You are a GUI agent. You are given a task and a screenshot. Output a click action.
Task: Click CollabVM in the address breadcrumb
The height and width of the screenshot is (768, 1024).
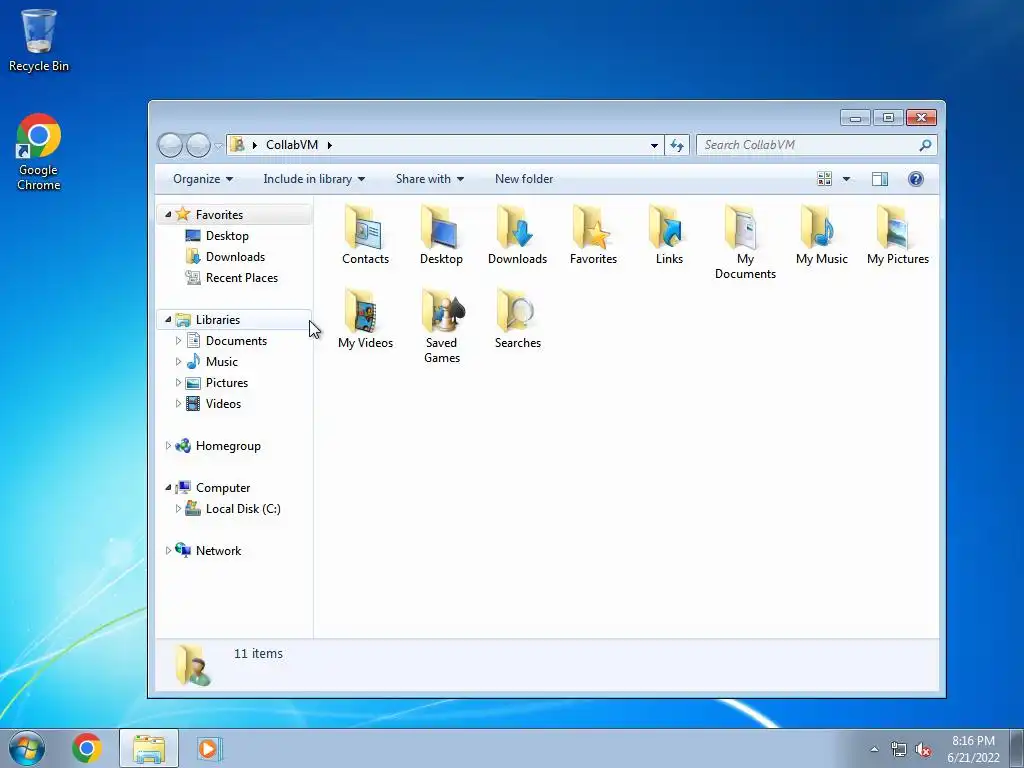(292, 145)
